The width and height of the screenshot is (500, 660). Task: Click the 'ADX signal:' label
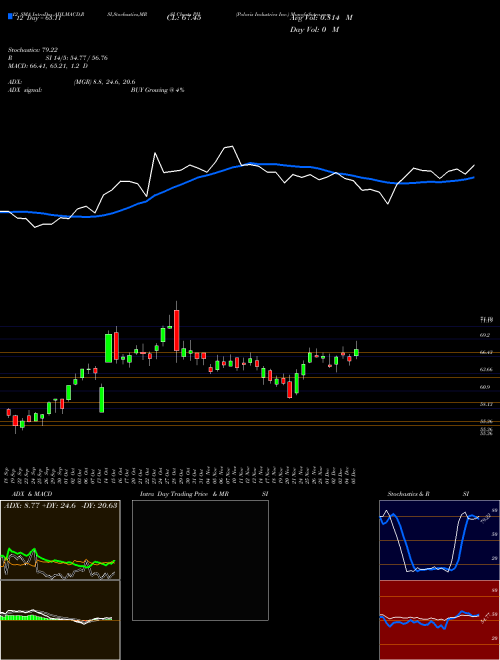click(x=25, y=90)
